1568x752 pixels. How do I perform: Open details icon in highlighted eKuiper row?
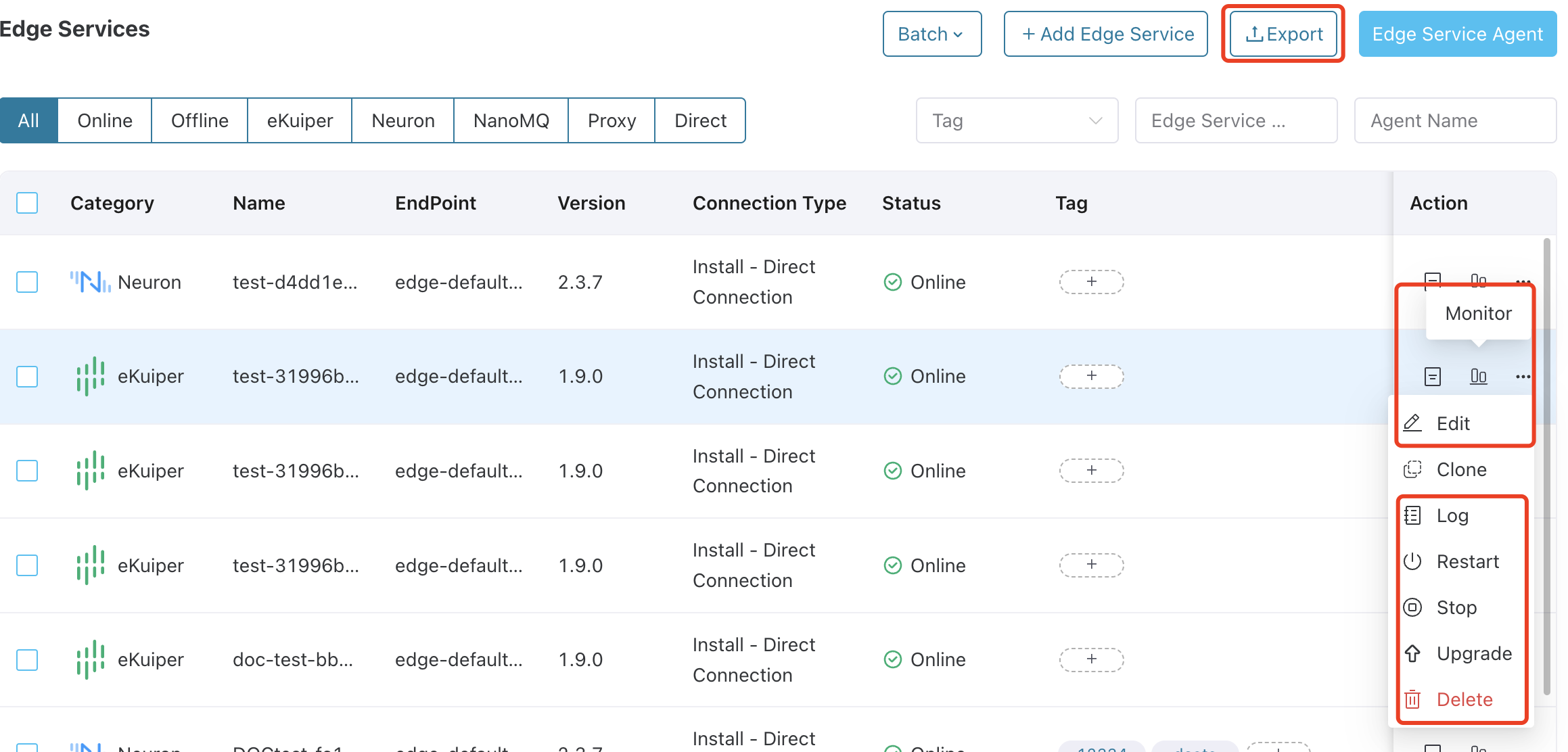coord(1433,377)
